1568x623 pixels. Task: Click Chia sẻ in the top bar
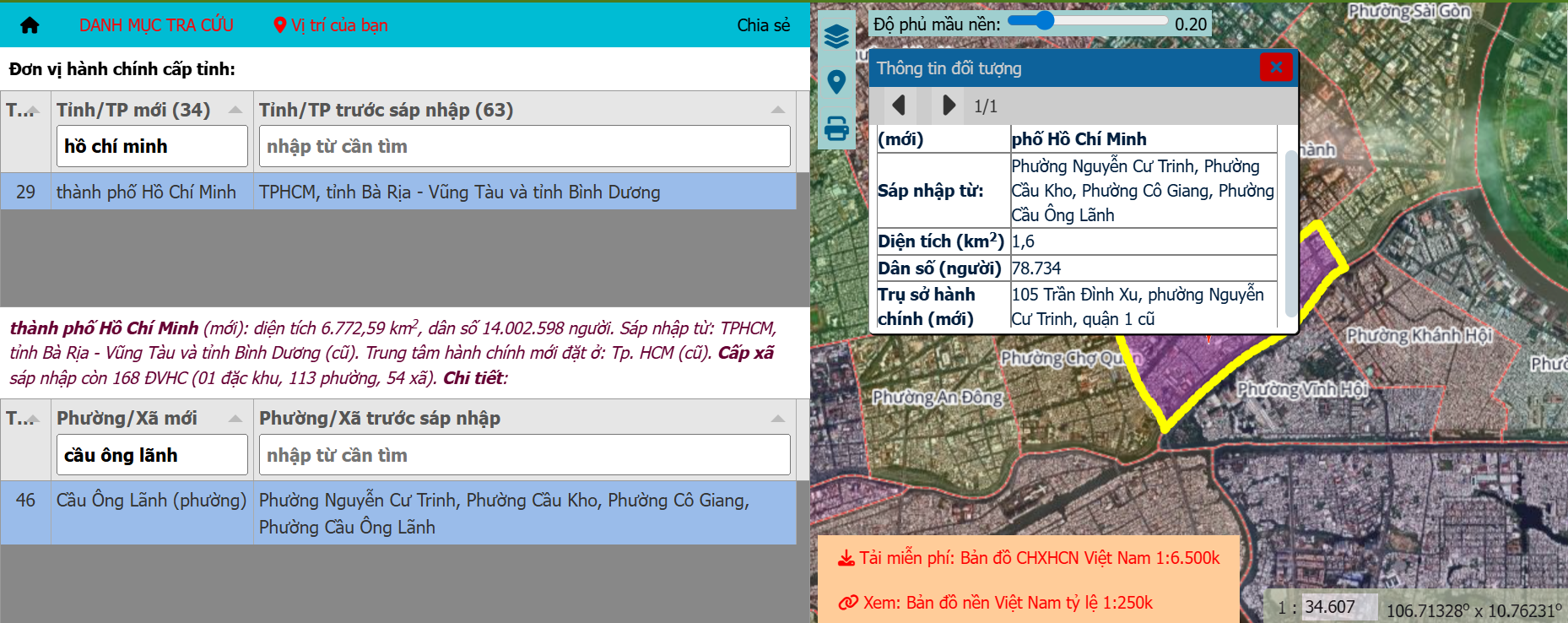click(x=763, y=25)
